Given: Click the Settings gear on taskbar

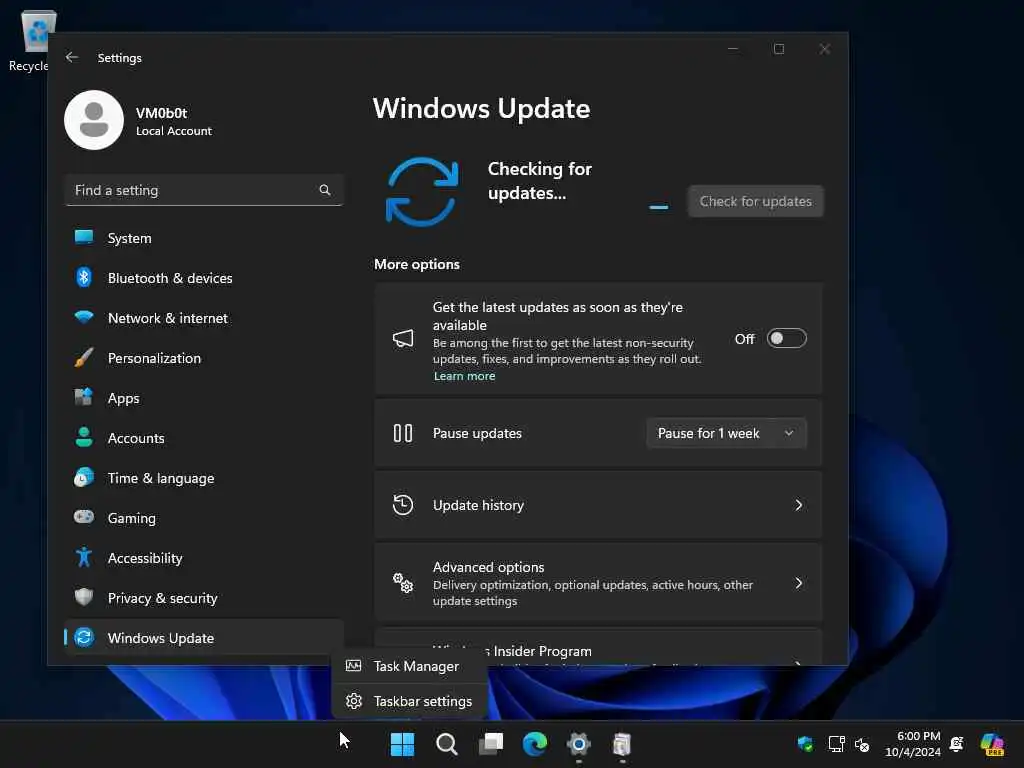Looking at the screenshot, I should click(x=579, y=744).
